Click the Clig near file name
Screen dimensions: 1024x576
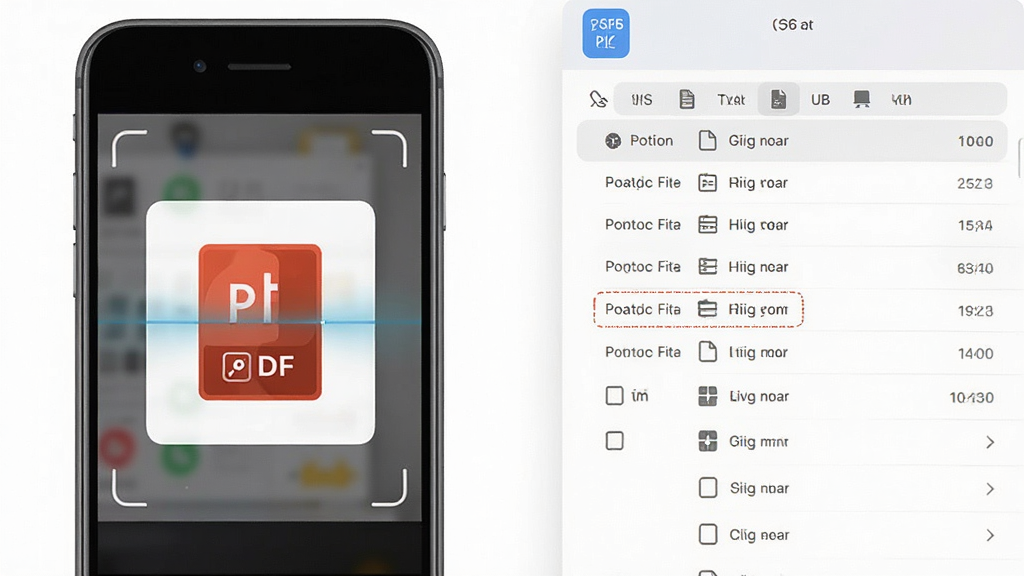coord(760,536)
